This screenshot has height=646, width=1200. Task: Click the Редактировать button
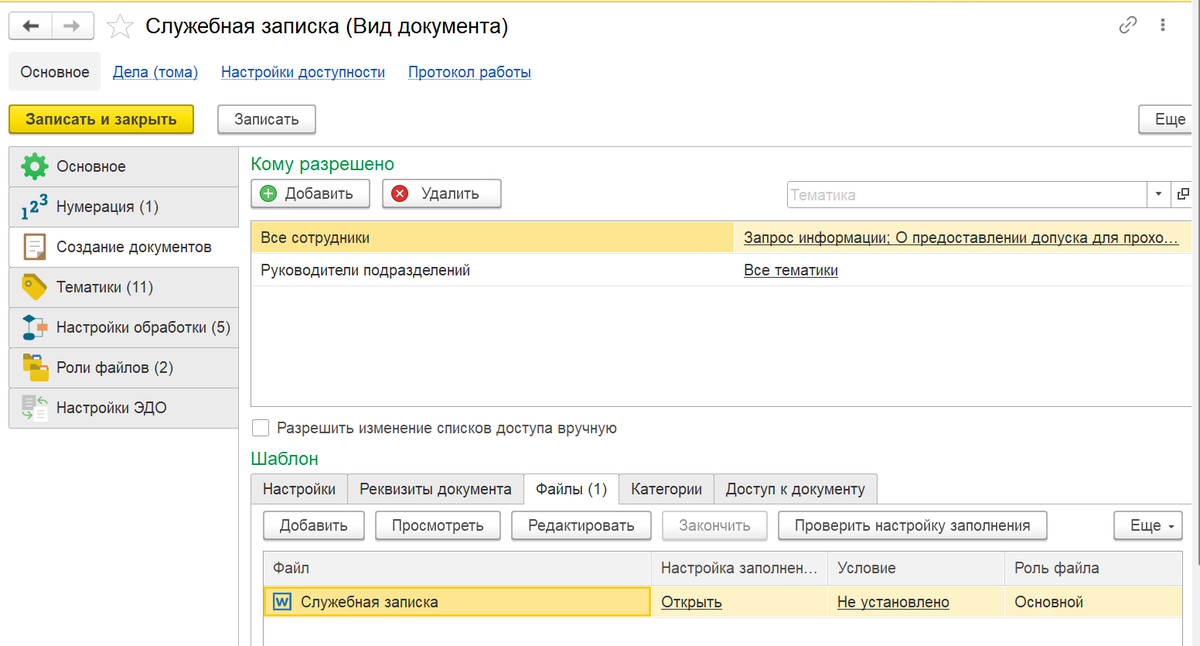click(x=581, y=525)
